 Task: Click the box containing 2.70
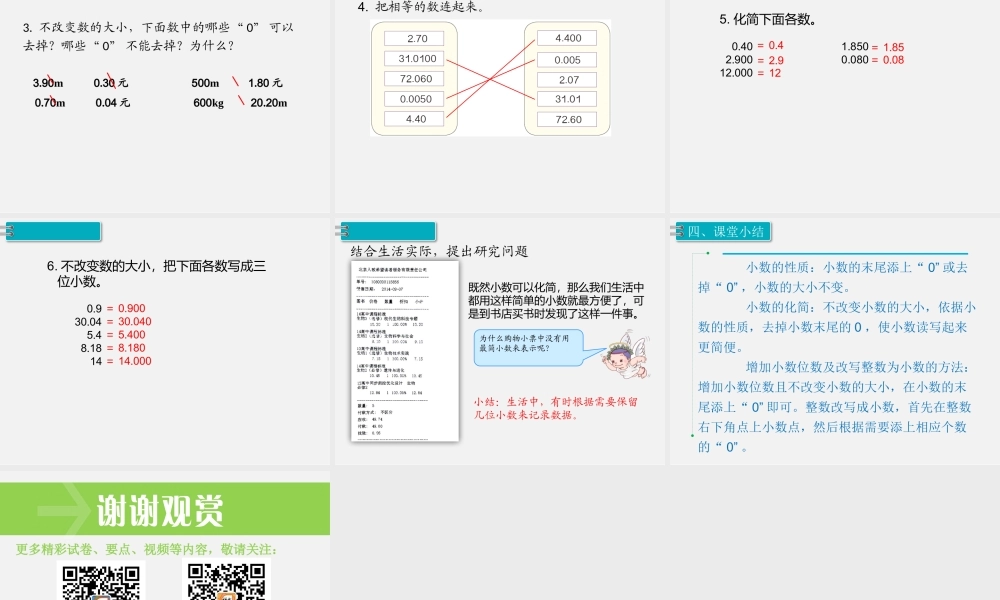click(414, 37)
